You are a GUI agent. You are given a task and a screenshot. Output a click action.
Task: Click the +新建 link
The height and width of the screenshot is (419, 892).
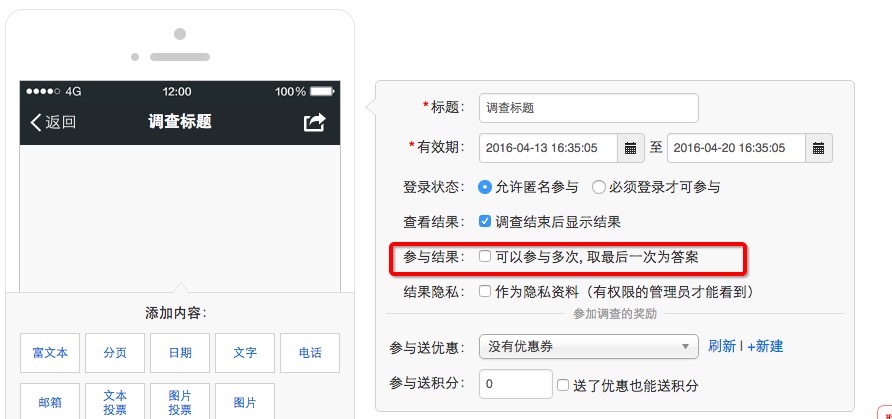(765, 346)
